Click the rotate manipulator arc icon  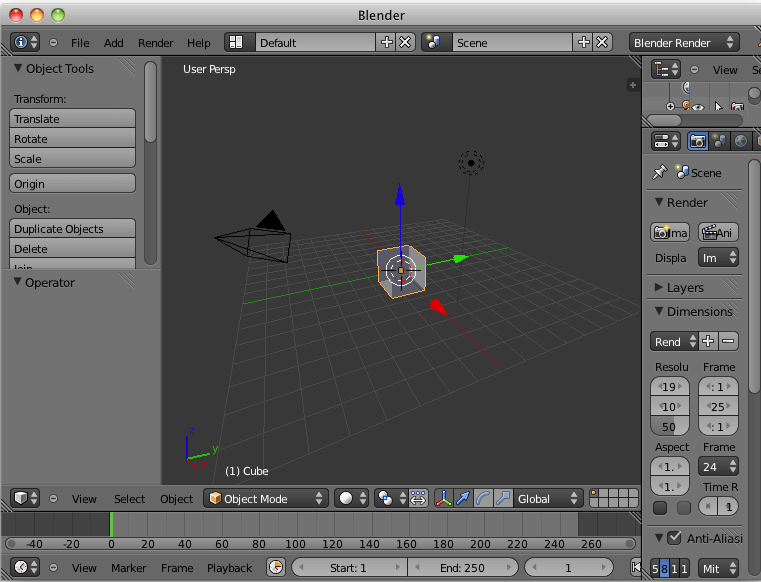(483, 498)
